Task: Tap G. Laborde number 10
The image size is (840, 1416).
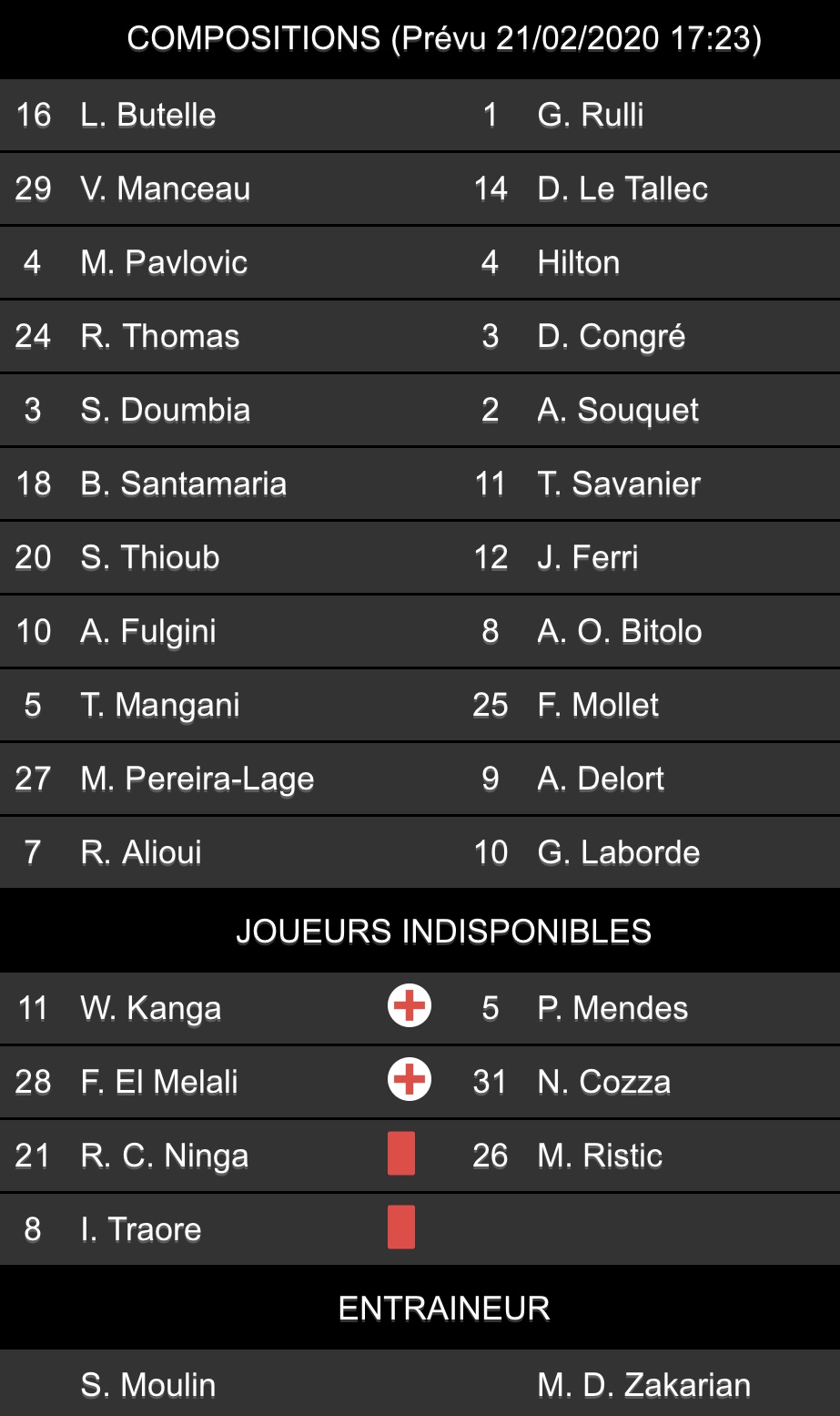Action: click(x=618, y=852)
